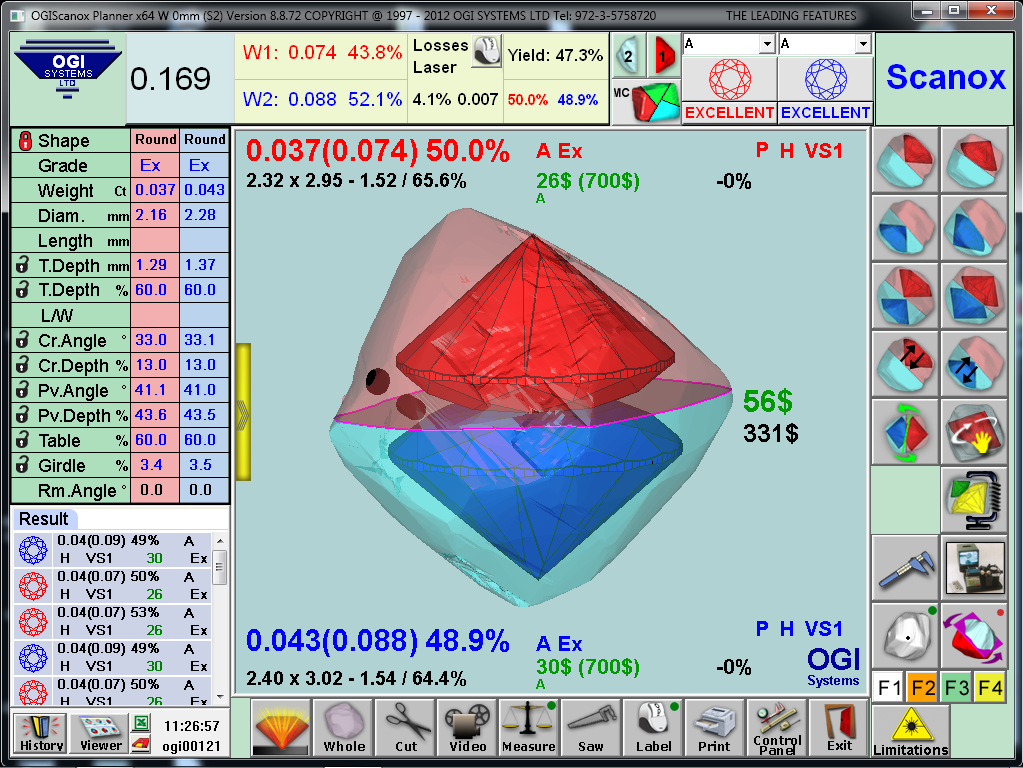Click the fire brilliance view icon
This screenshot has height=768, width=1023.
tap(281, 728)
